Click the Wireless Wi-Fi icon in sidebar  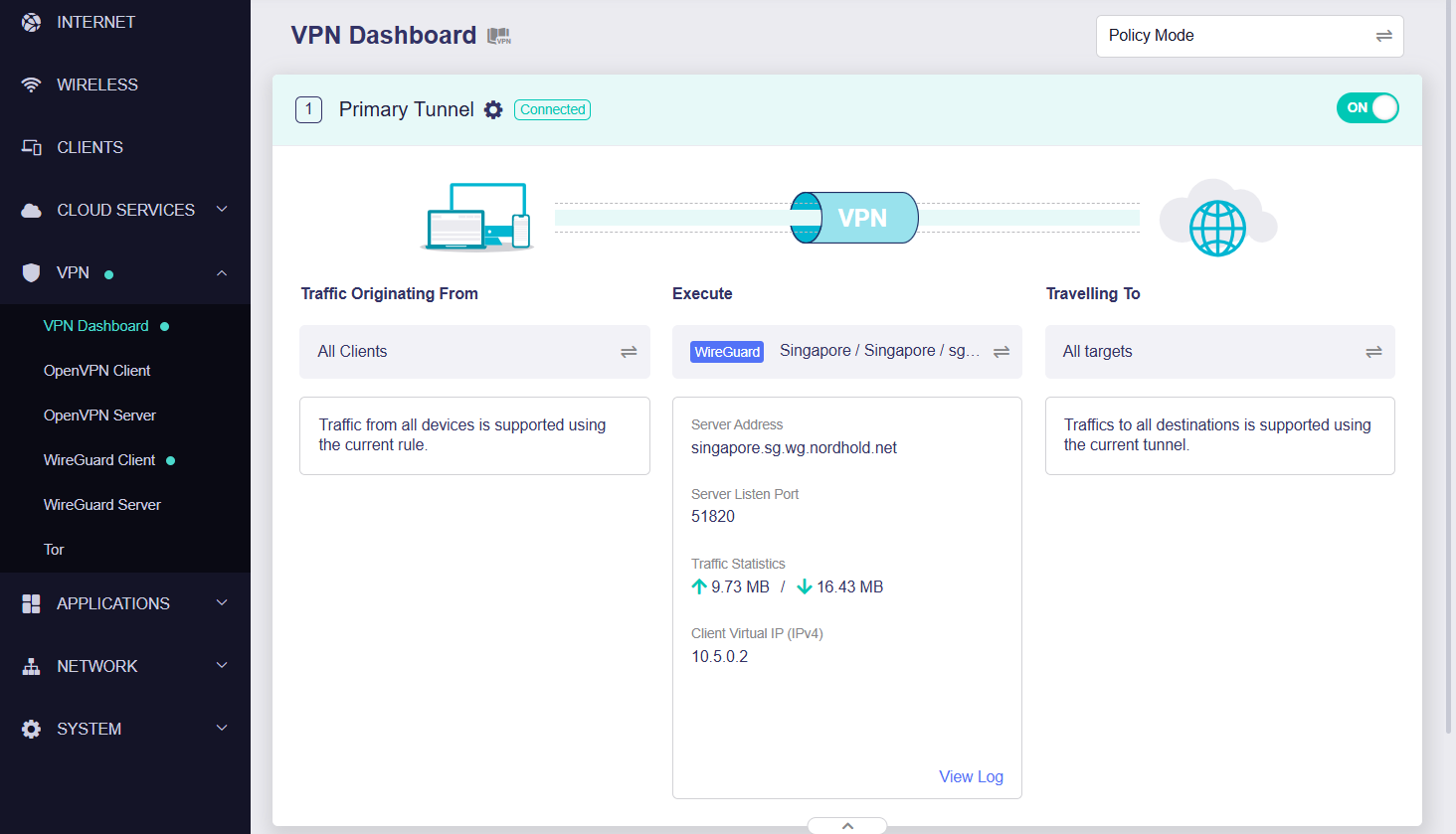point(32,84)
